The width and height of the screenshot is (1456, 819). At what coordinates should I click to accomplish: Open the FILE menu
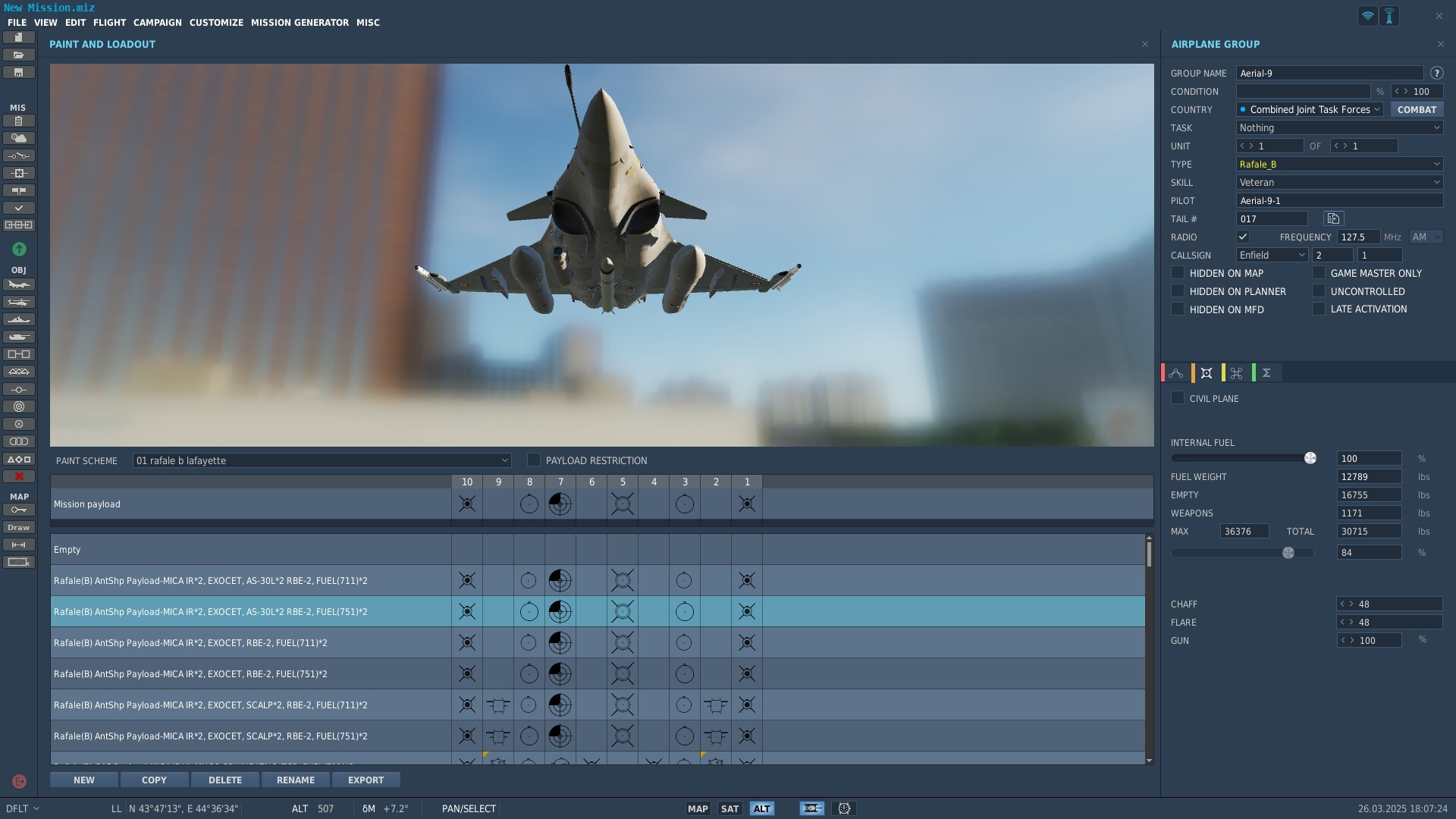click(17, 22)
